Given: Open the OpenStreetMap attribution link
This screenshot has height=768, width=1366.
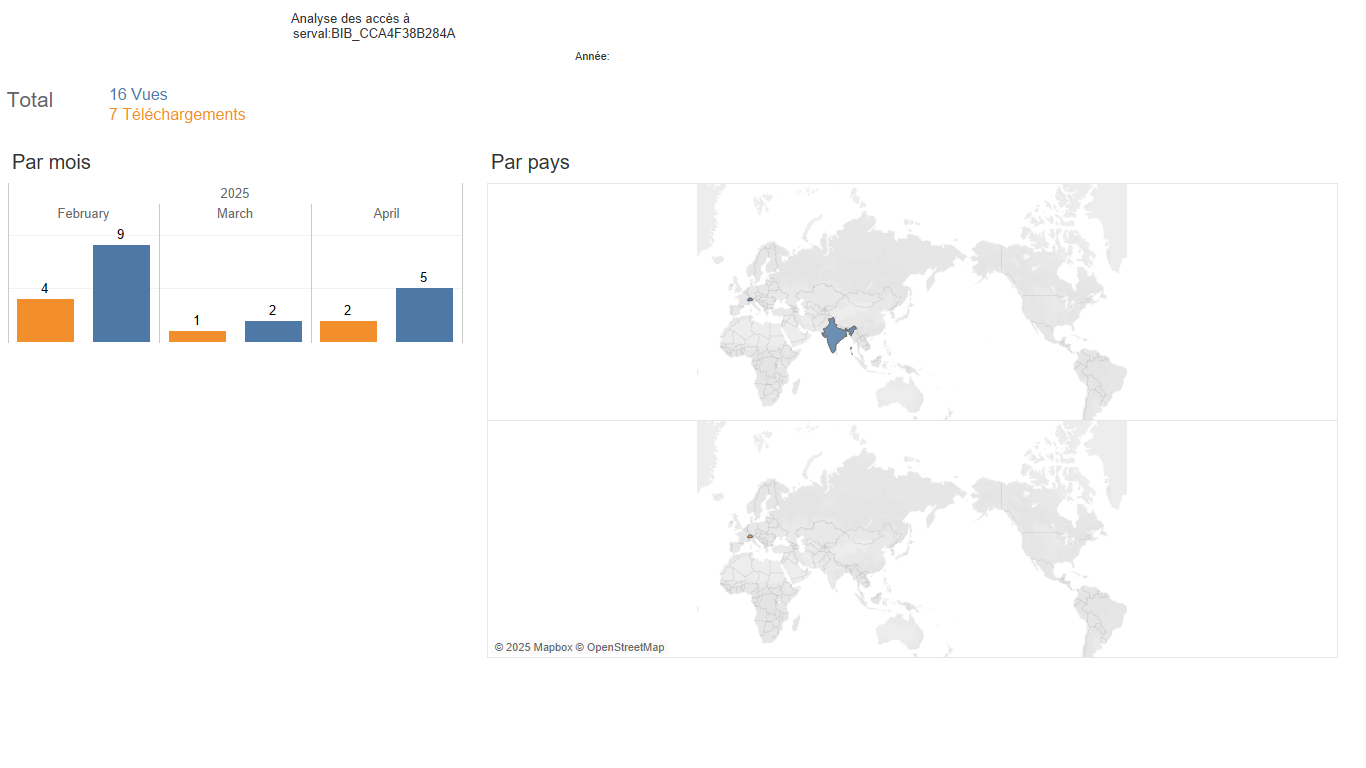Looking at the screenshot, I should point(620,648).
